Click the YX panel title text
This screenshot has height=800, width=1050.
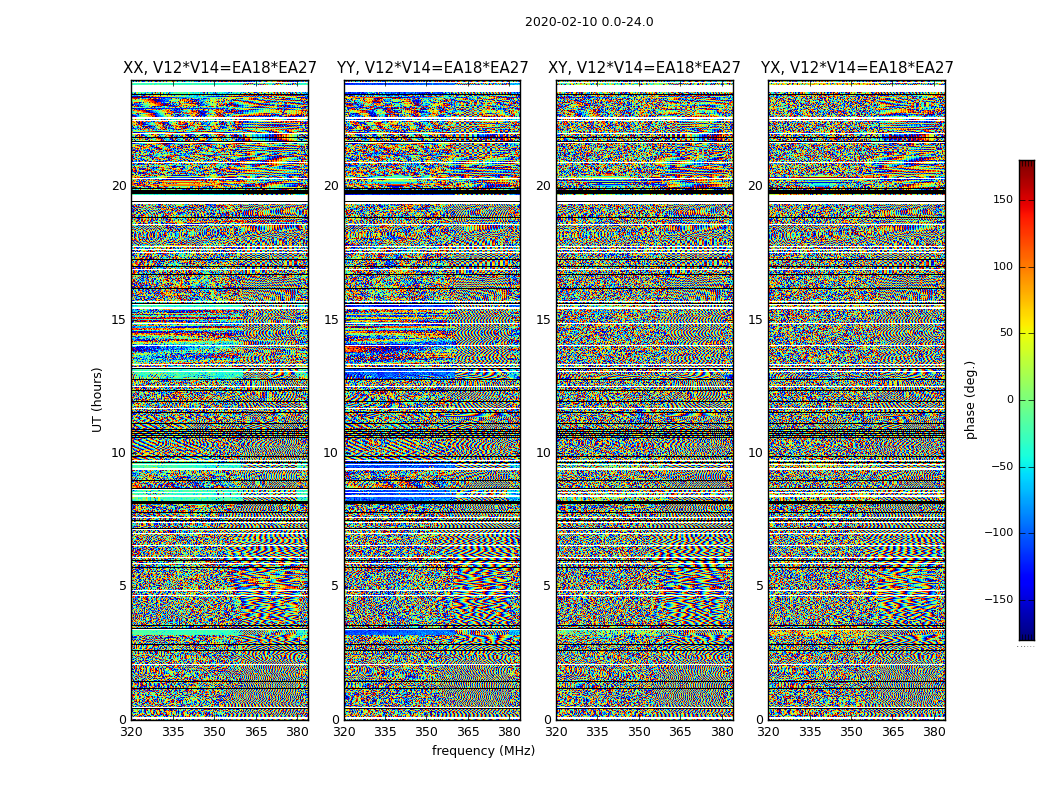click(x=857, y=68)
